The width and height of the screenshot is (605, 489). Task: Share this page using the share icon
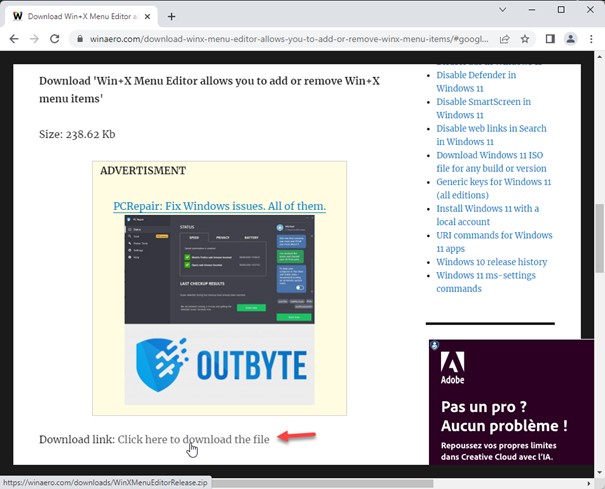pyautogui.click(x=504, y=39)
